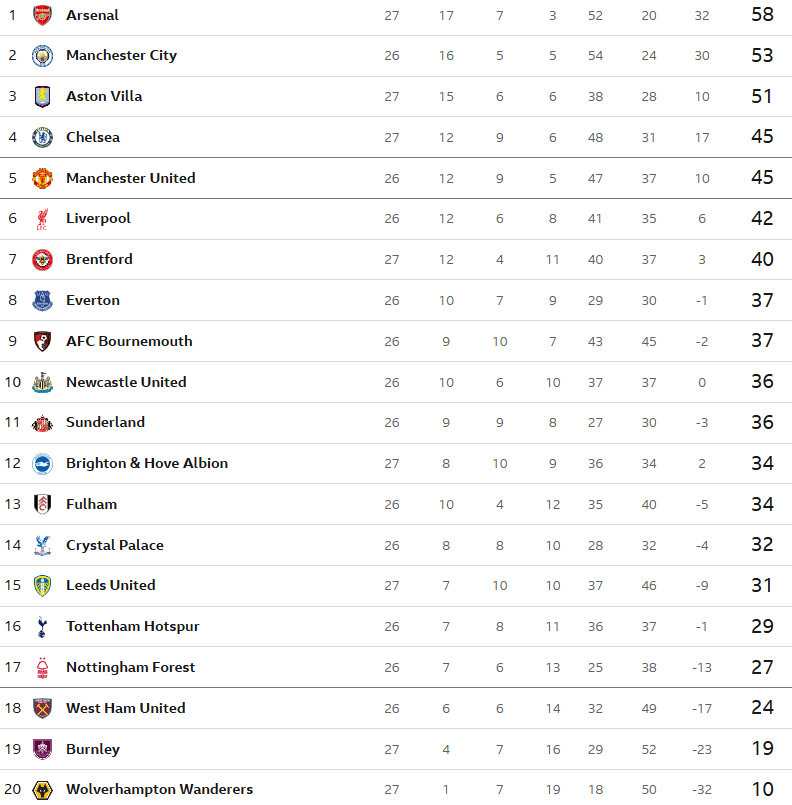Viewport: 792px width, 805px height.
Task: Click the Arsenal club crest icon
Action: tap(42, 15)
